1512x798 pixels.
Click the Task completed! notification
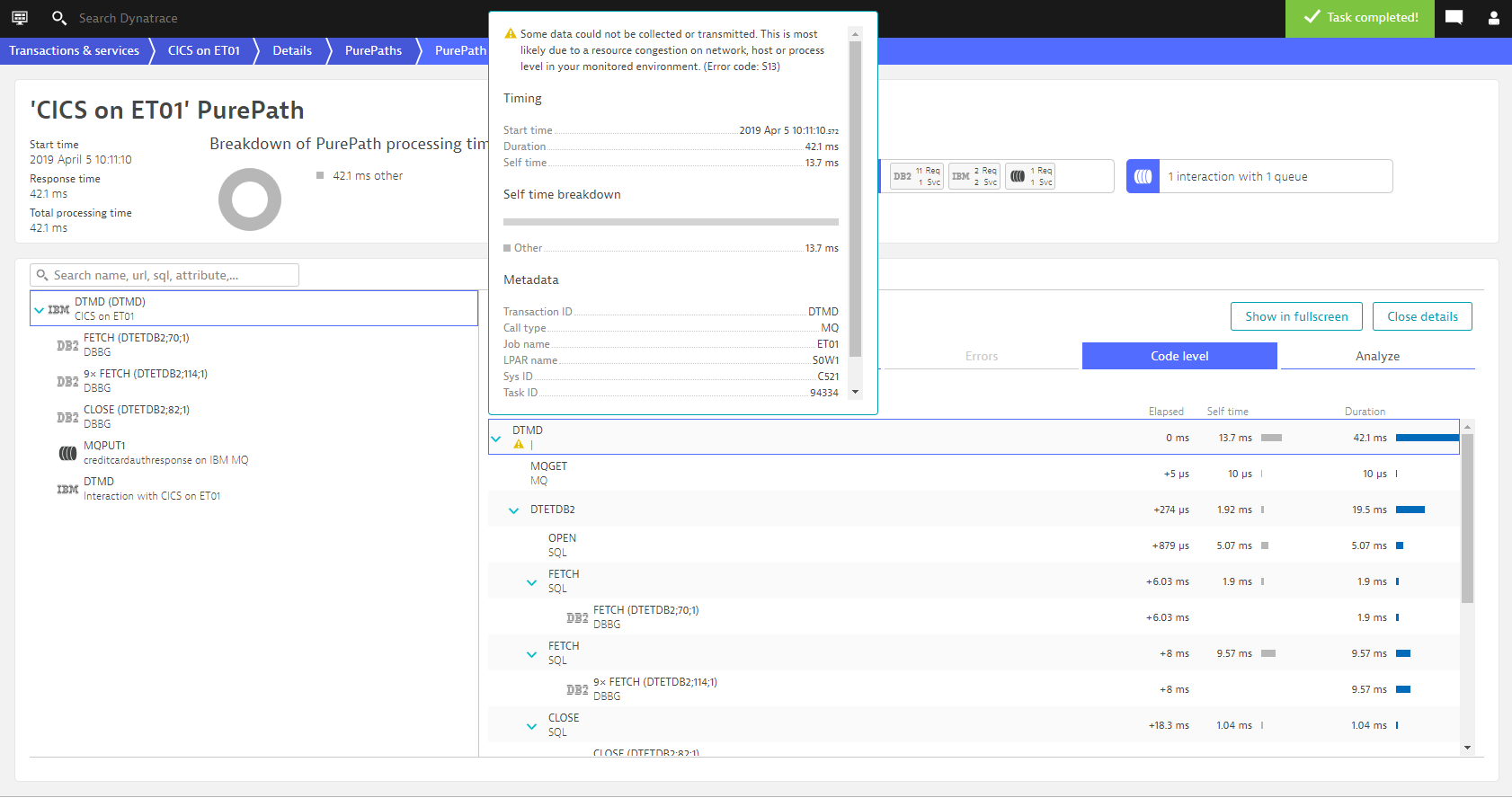pyautogui.click(x=1361, y=18)
